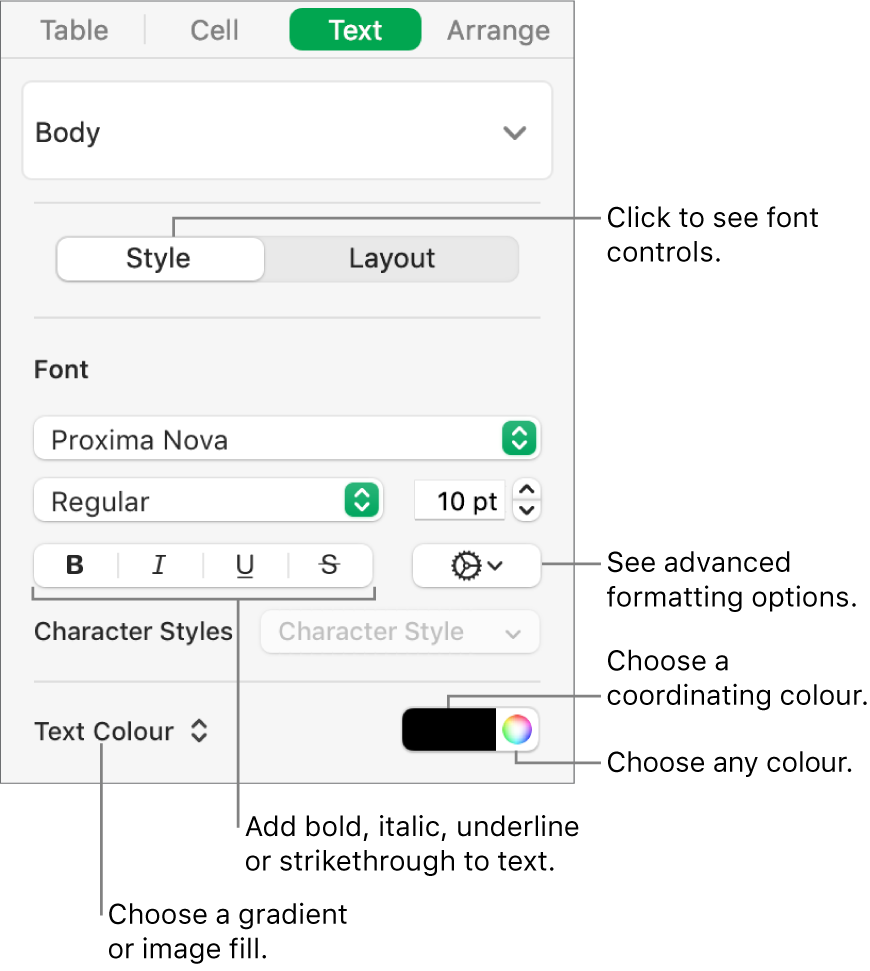Open the Character Style popup menu

coord(399,631)
